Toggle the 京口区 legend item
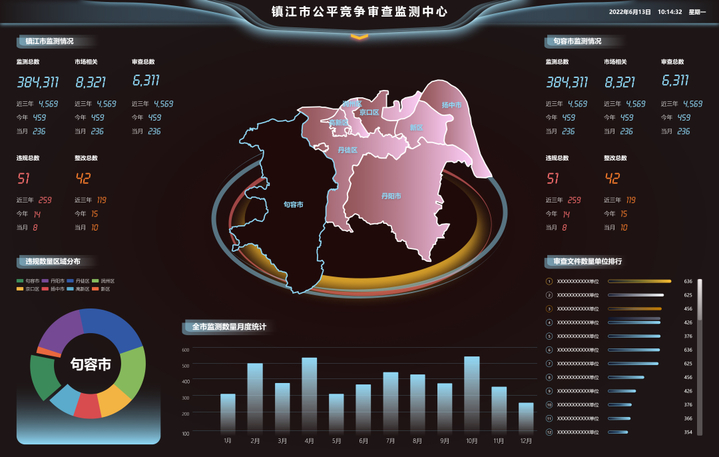 tap(29, 288)
